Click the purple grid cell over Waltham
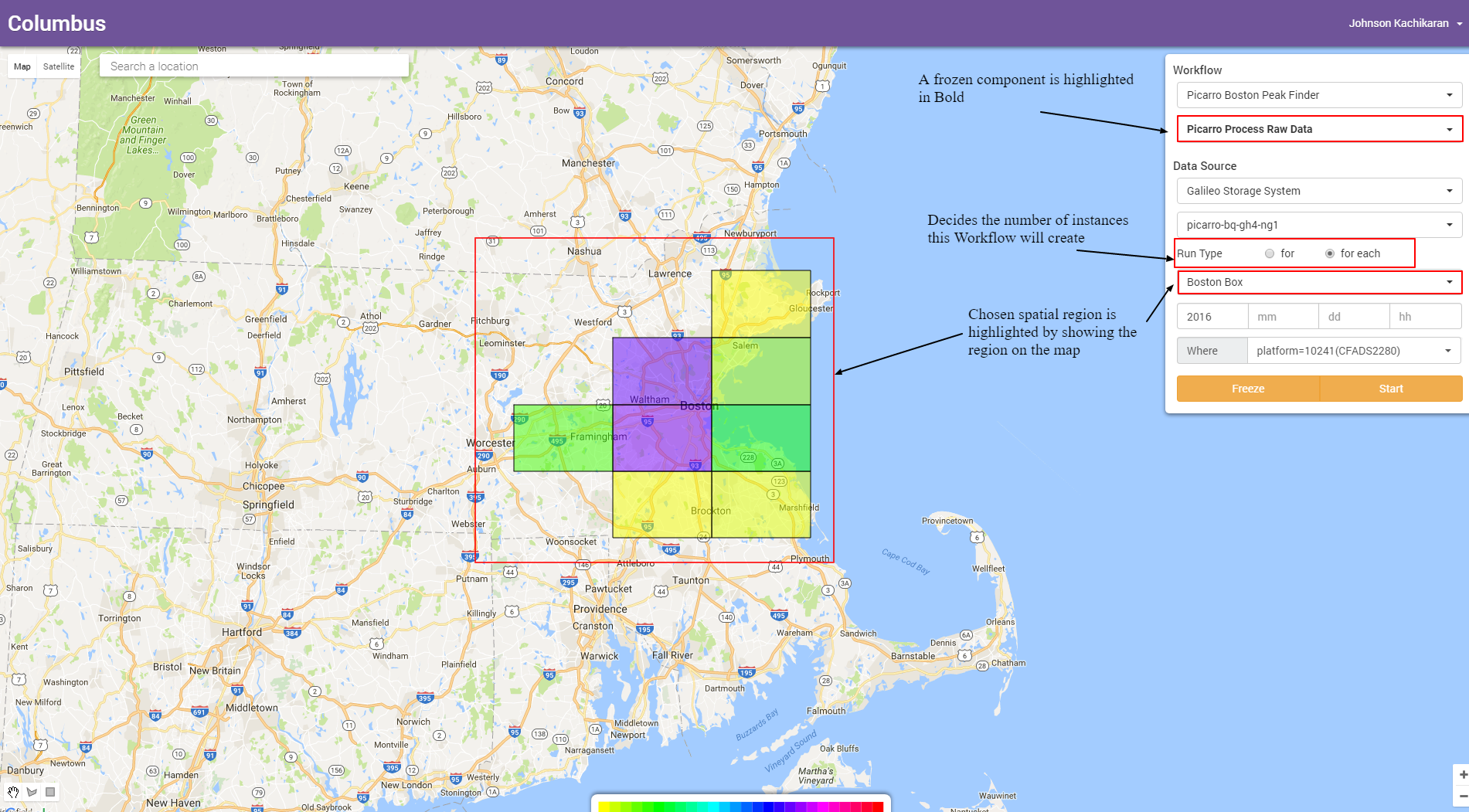Screen dimensions: 1469x812 pos(662,371)
